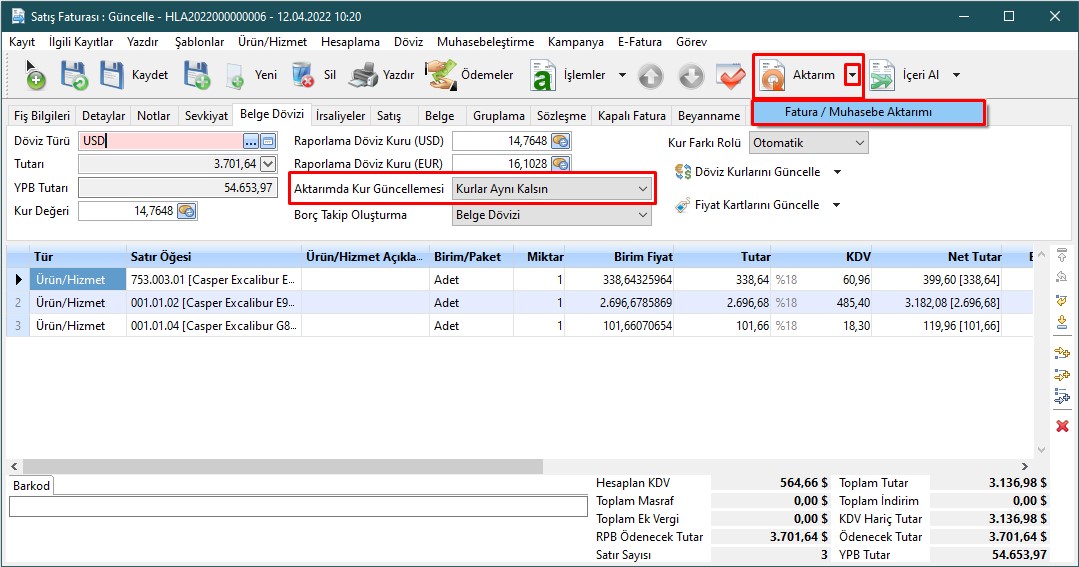Sort by Birim Fiyat column header
The height and width of the screenshot is (567, 1079).
coord(619,257)
